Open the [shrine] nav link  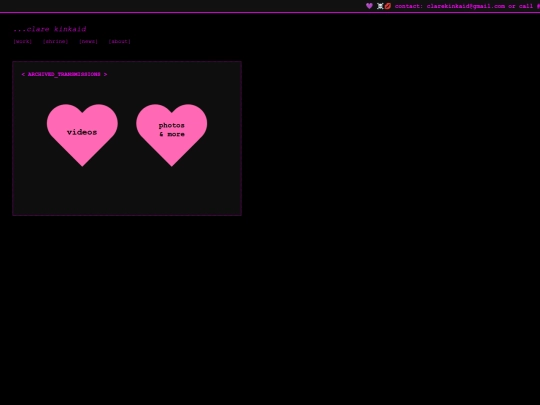(55, 41)
